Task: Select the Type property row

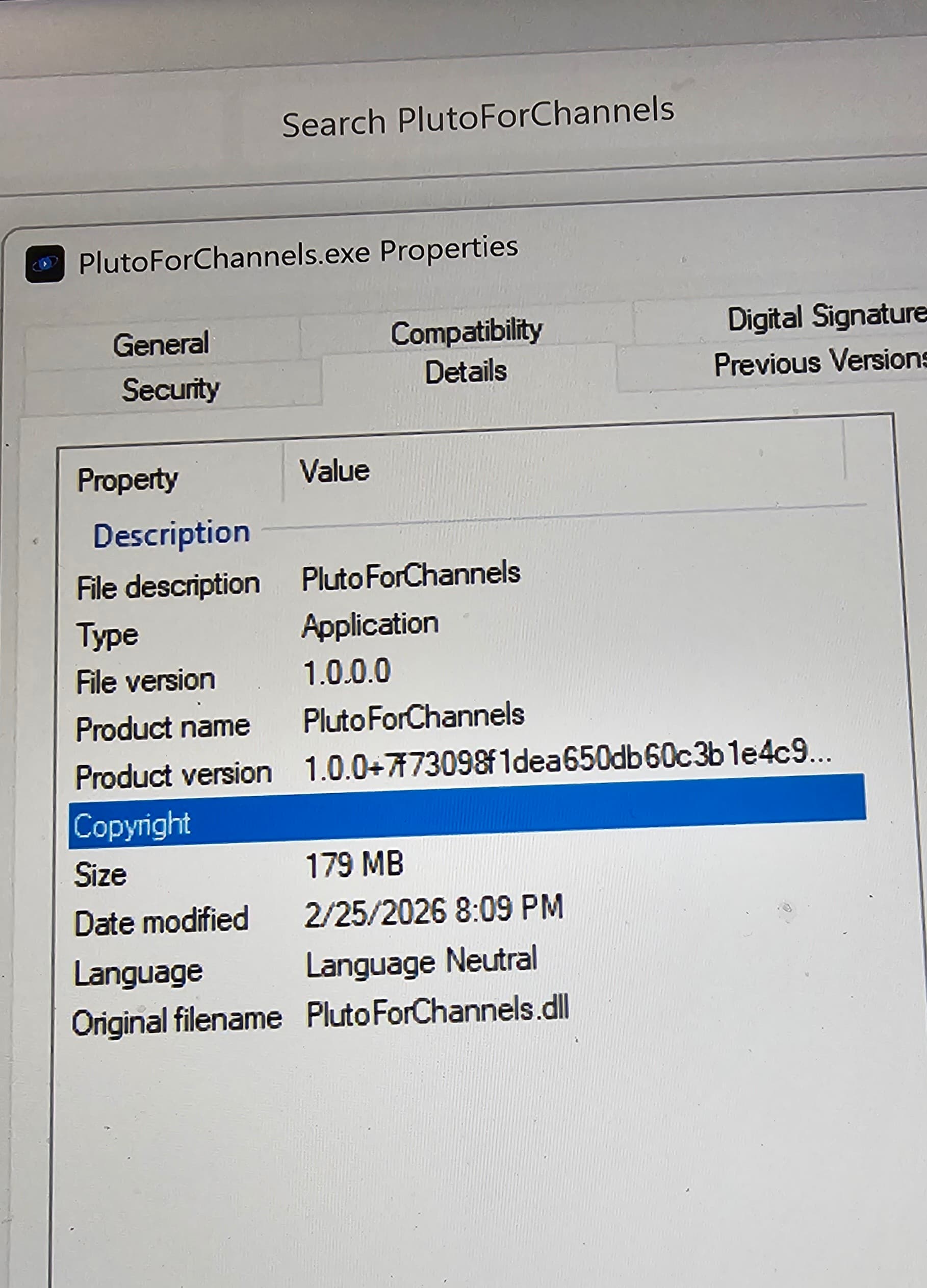Action: (107, 635)
